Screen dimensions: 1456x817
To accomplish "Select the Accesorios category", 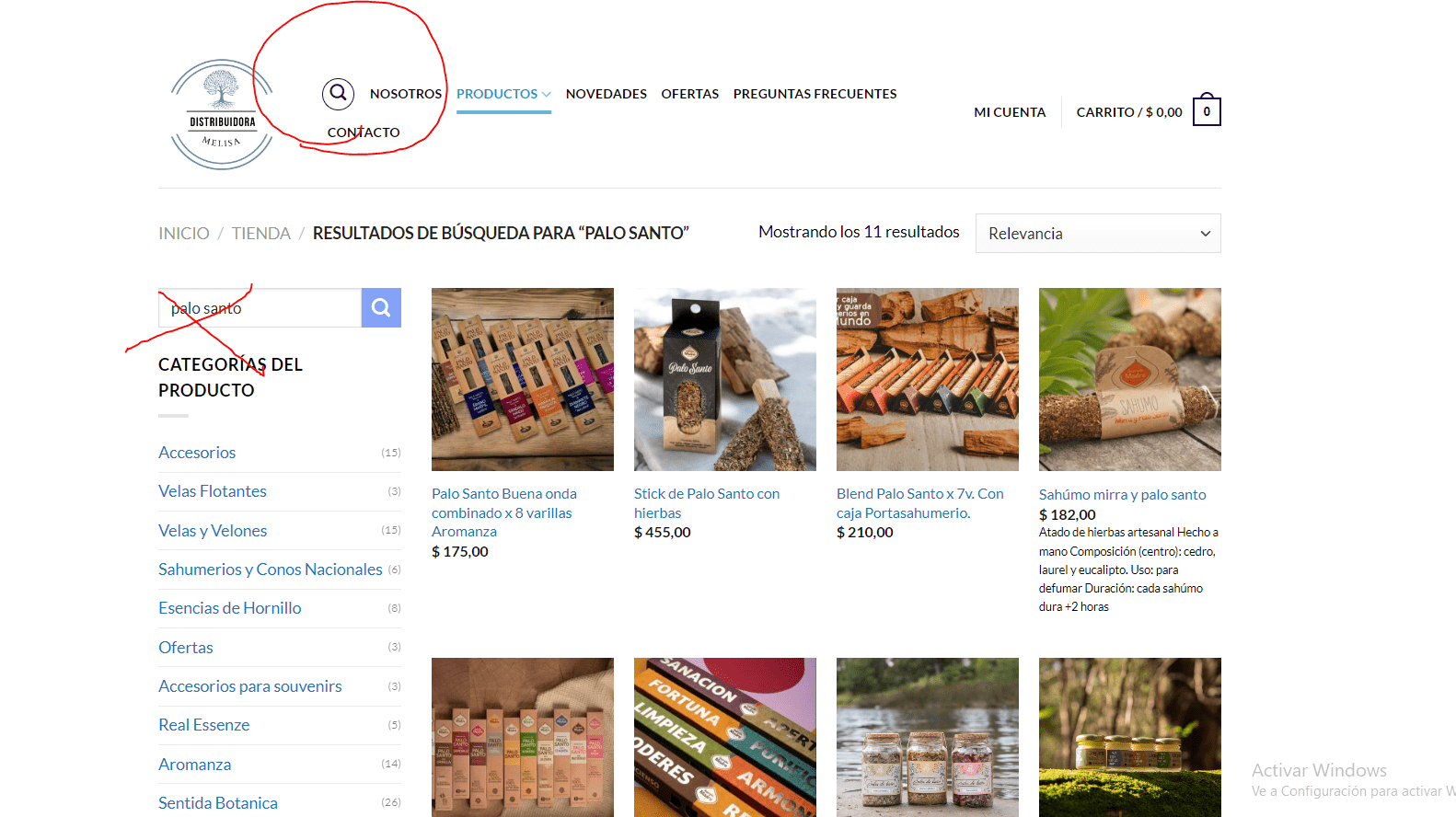I will click(197, 453).
